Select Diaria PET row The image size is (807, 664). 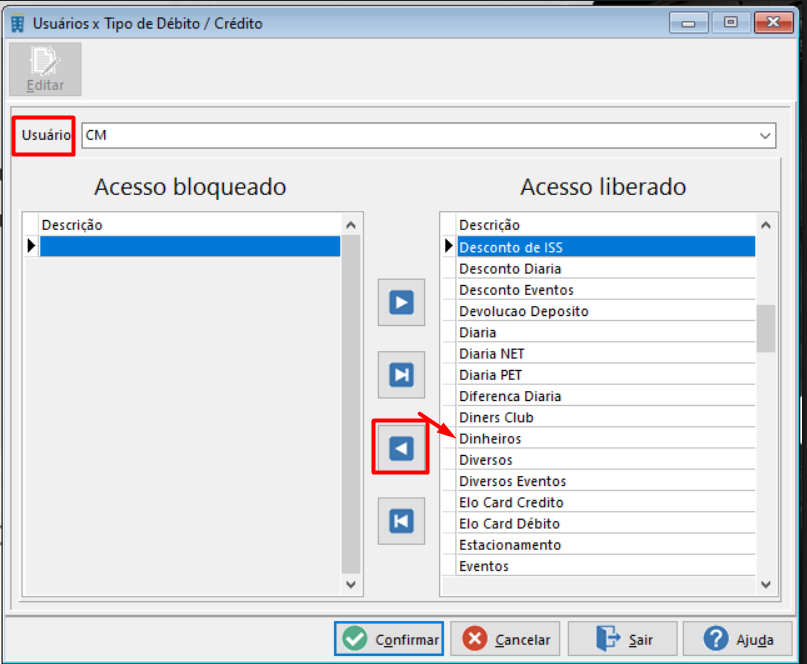[x=606, y=375]
